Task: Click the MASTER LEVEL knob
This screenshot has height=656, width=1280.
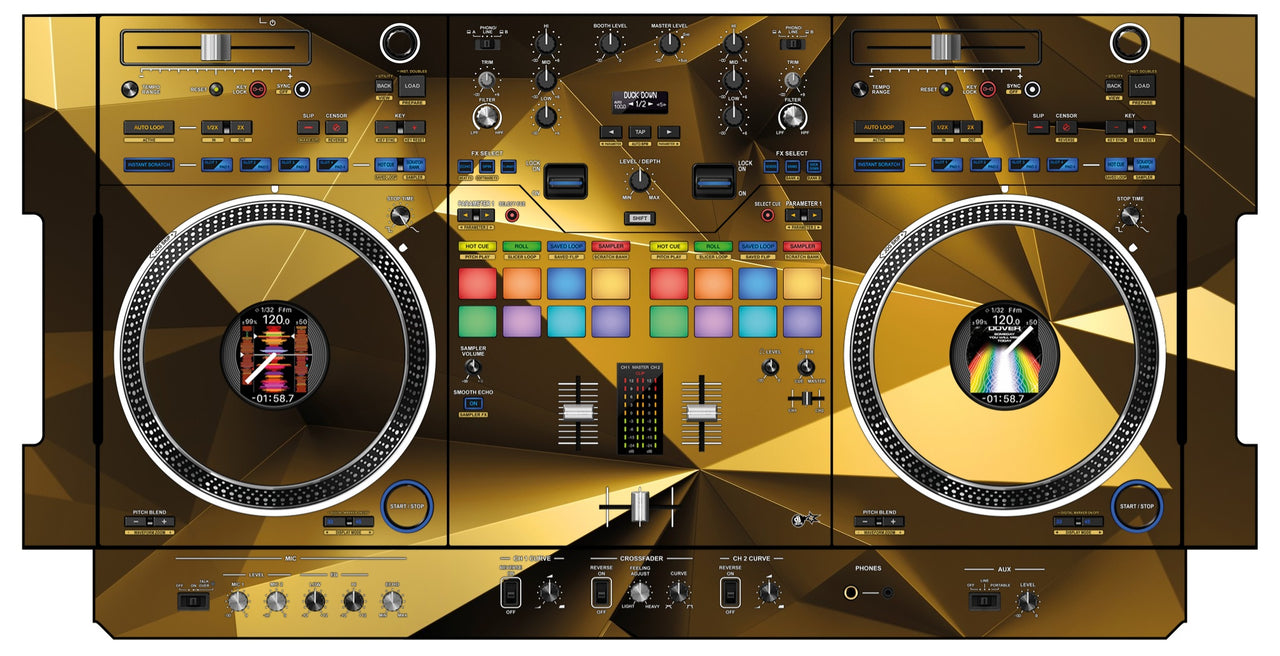Action: click(669, 43)
